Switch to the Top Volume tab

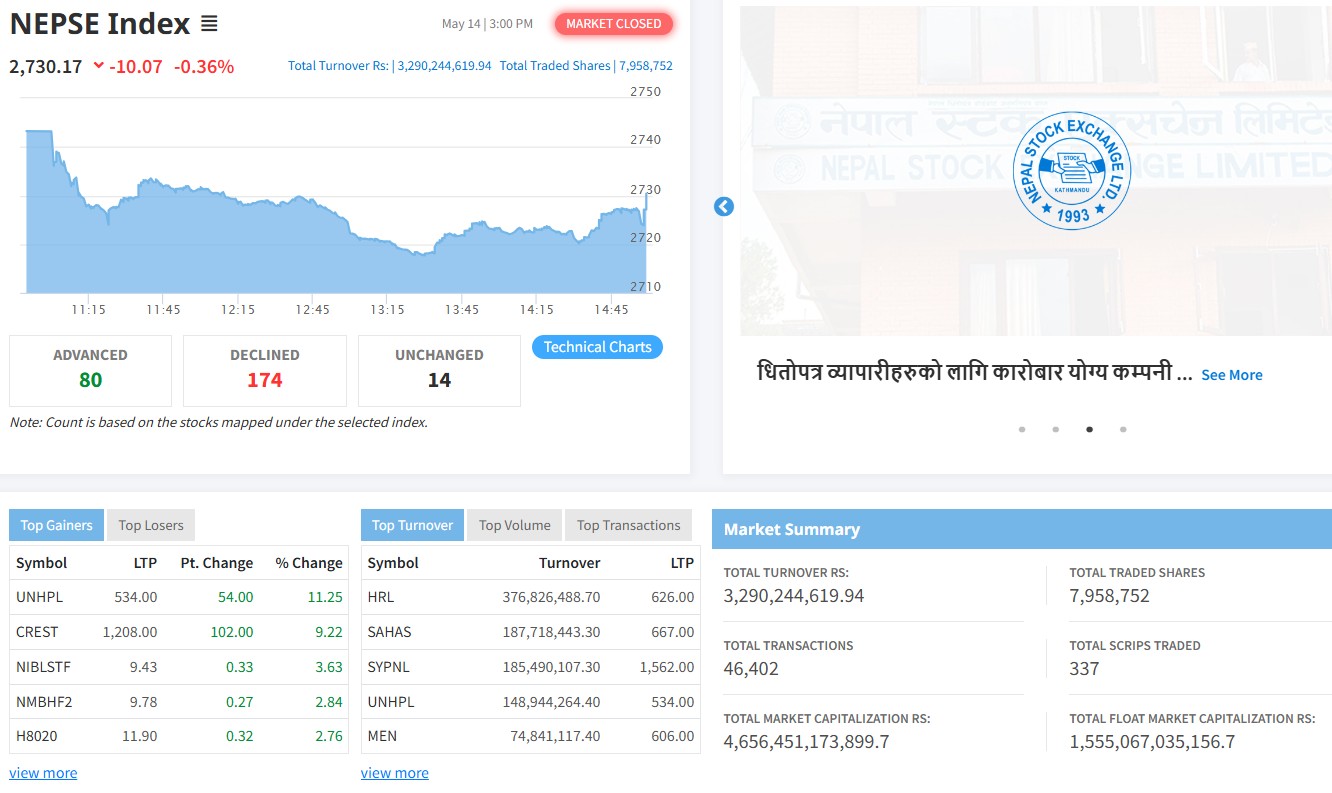tap(514, 525)
